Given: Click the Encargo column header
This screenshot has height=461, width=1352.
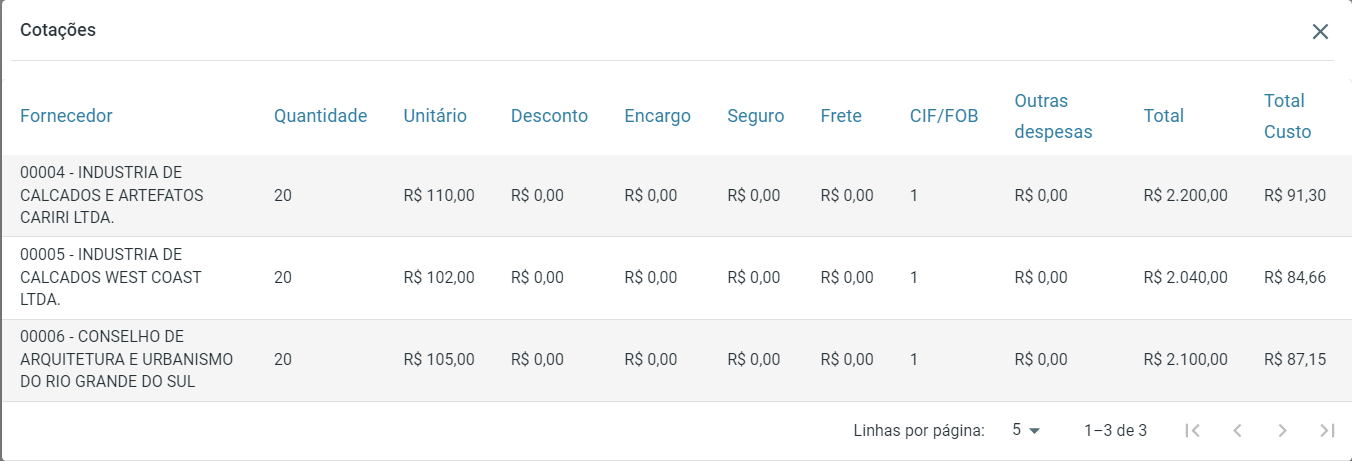Looking at the screenshot, I should point(657,116).
